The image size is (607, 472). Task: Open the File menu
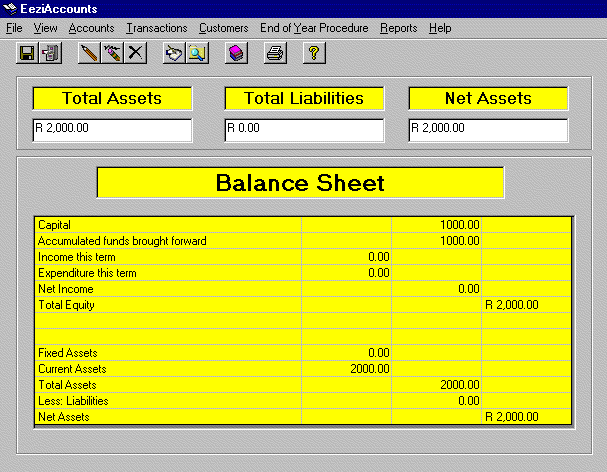[14, 28]
